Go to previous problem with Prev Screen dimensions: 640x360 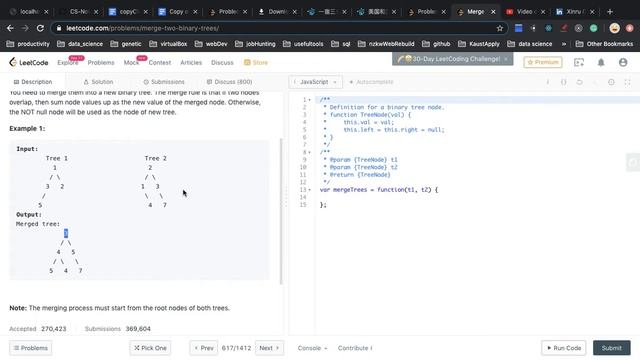[x=204, y=348]
